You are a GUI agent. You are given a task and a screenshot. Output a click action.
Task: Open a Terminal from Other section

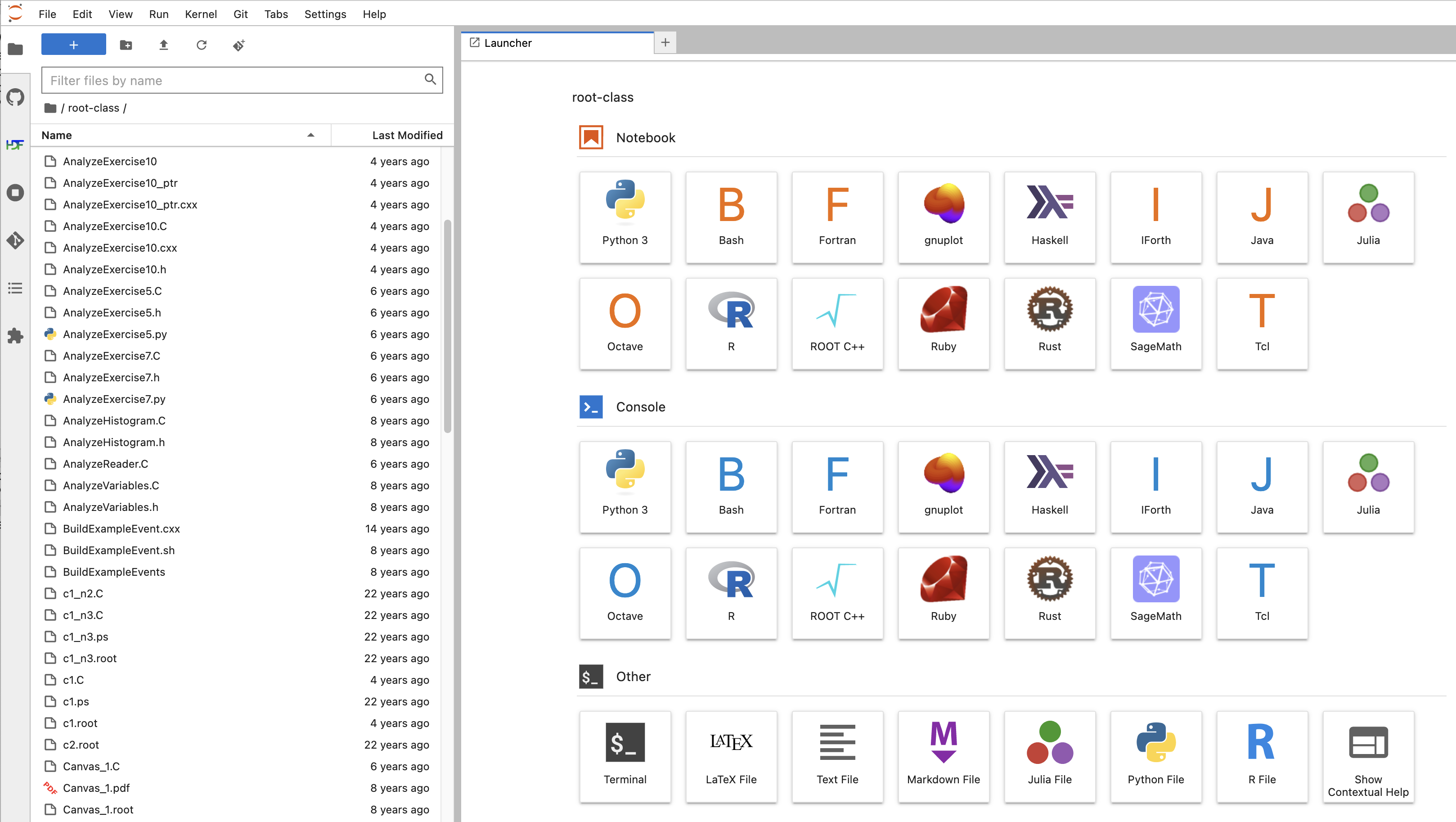click(625, 756)
